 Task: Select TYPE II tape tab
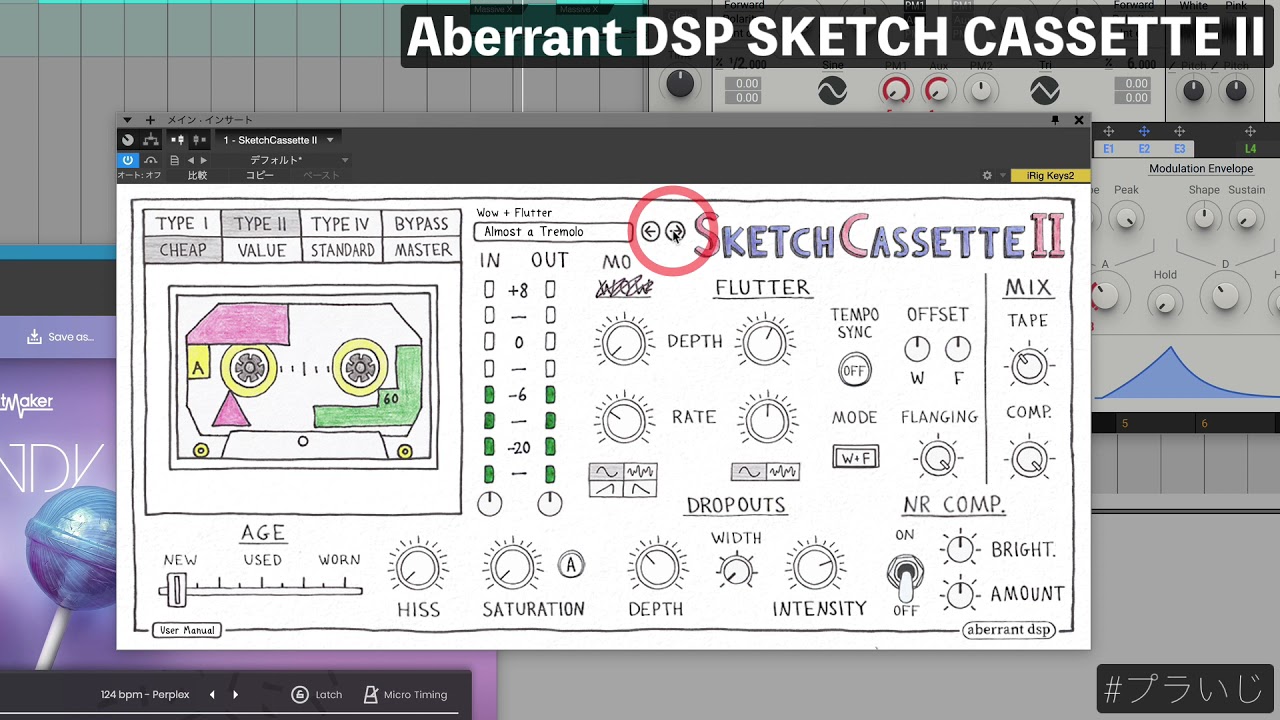[261, 224]
